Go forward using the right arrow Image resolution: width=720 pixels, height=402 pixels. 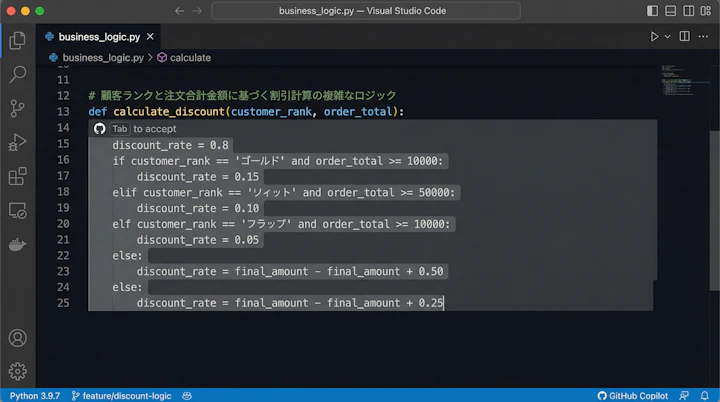pyautogui.click(x=197, y=11)
